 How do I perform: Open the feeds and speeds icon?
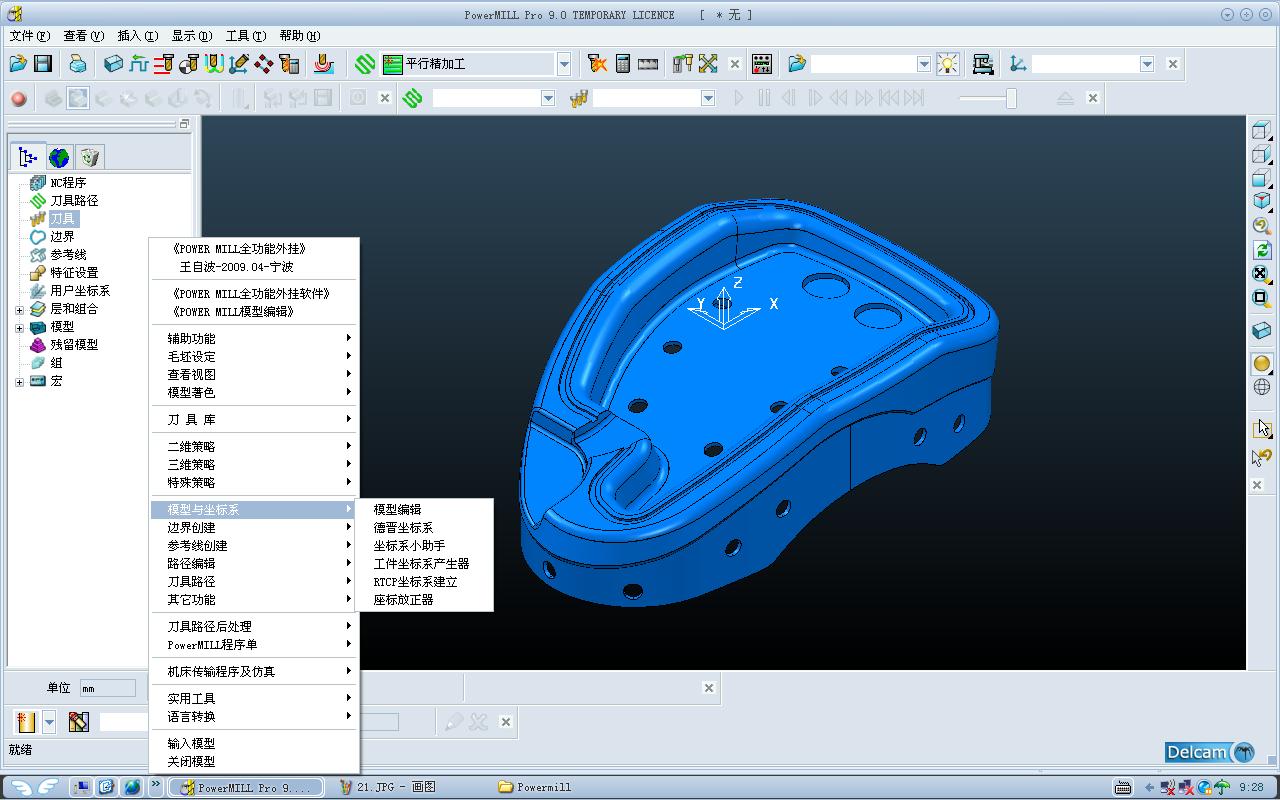(x=139, y=64)
